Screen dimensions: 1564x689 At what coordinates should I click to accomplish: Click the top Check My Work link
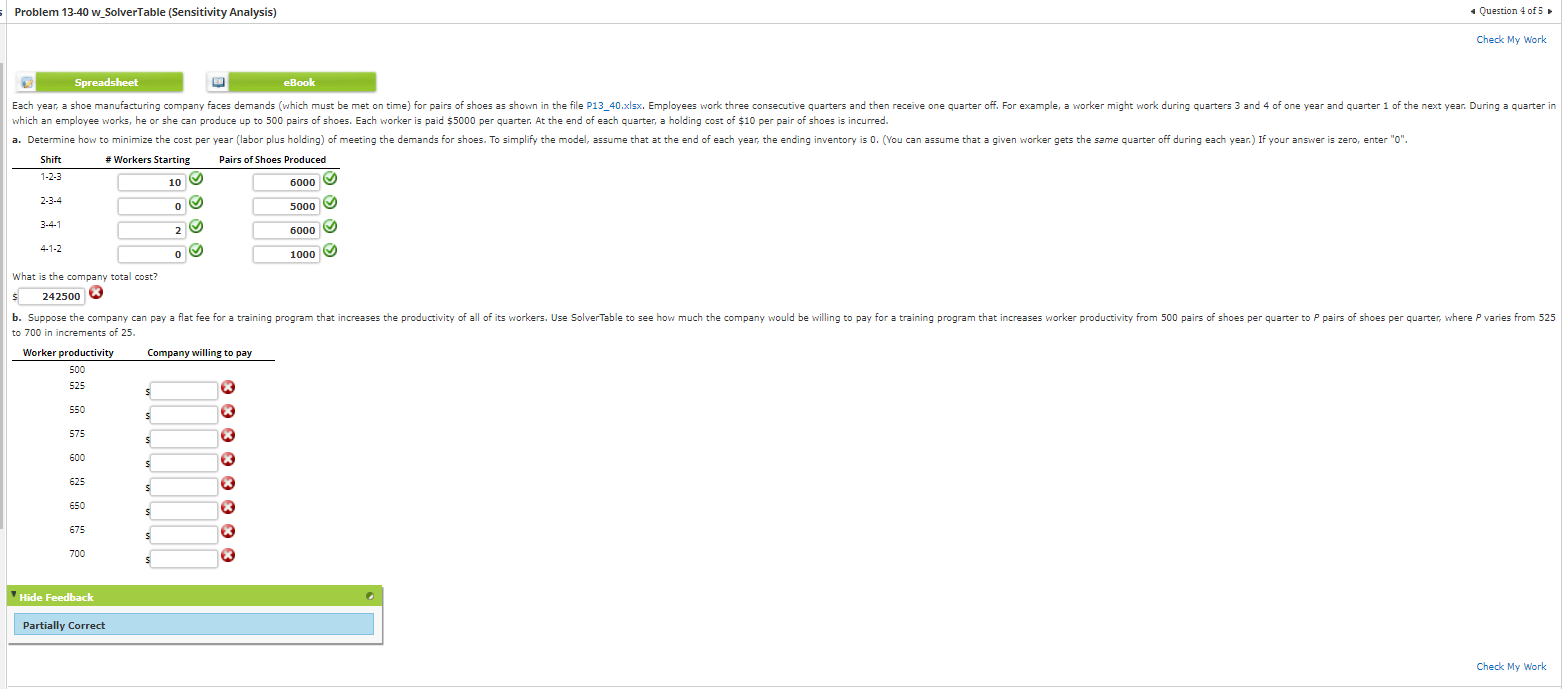click(1511, 40)
